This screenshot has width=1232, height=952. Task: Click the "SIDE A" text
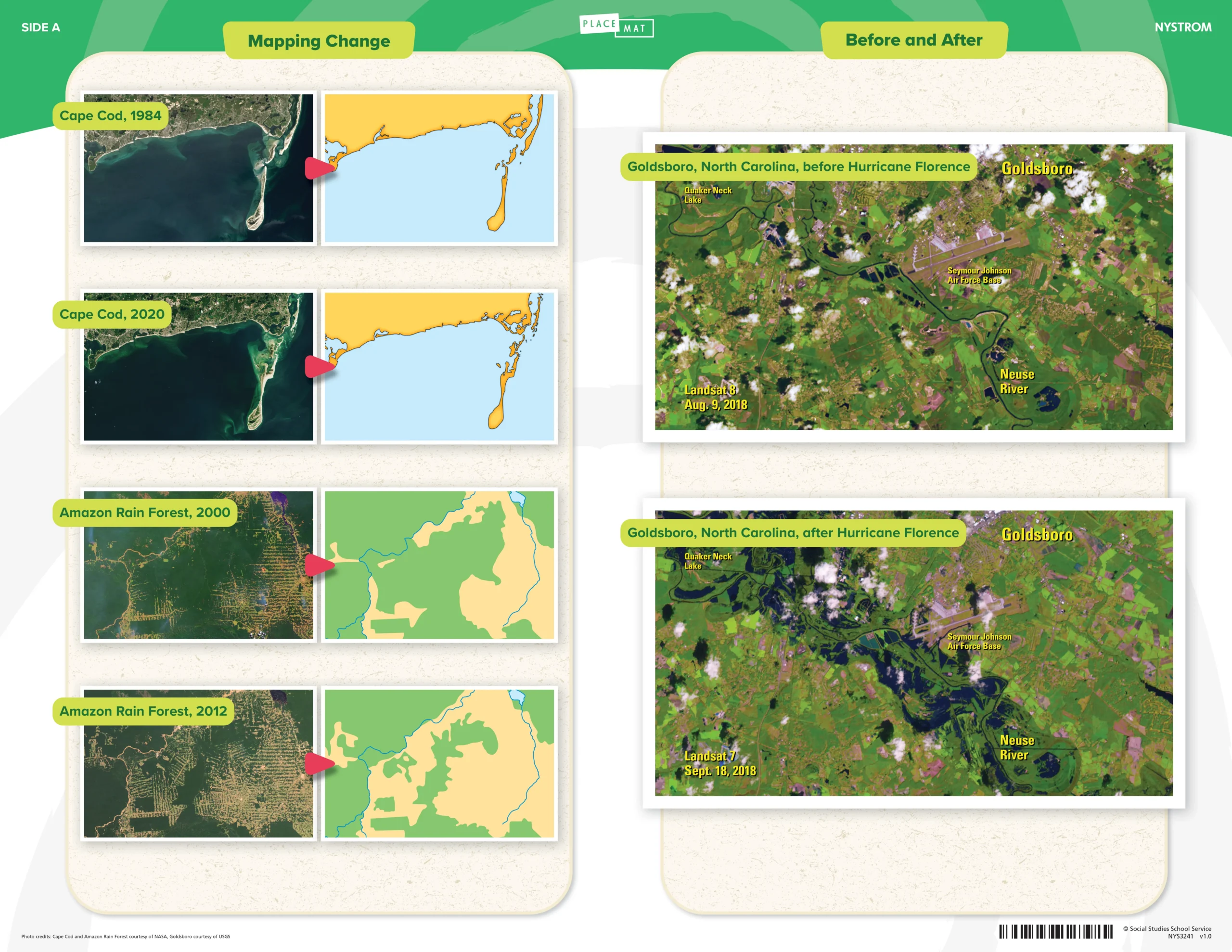(40, 27)
